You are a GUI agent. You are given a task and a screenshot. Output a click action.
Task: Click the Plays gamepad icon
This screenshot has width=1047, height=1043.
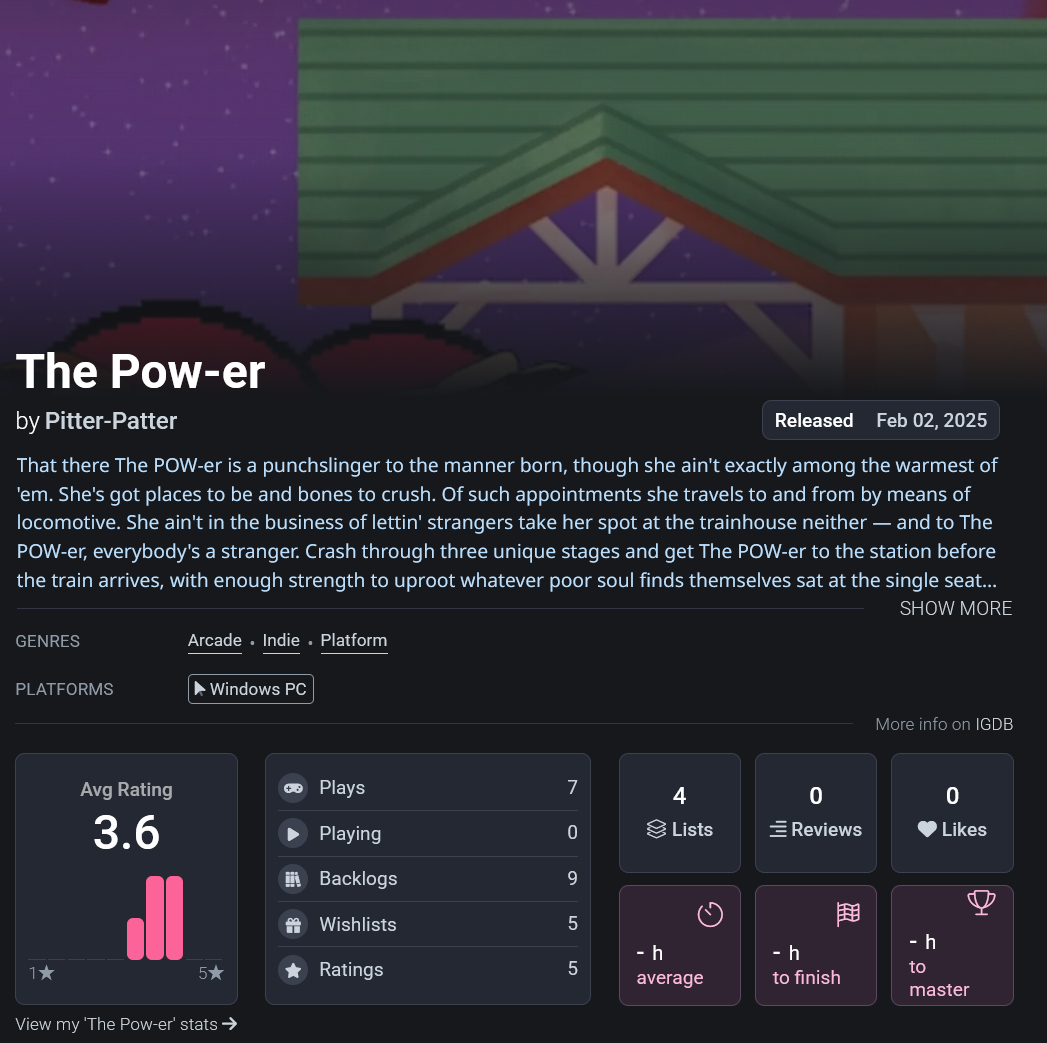pos(293,788)
